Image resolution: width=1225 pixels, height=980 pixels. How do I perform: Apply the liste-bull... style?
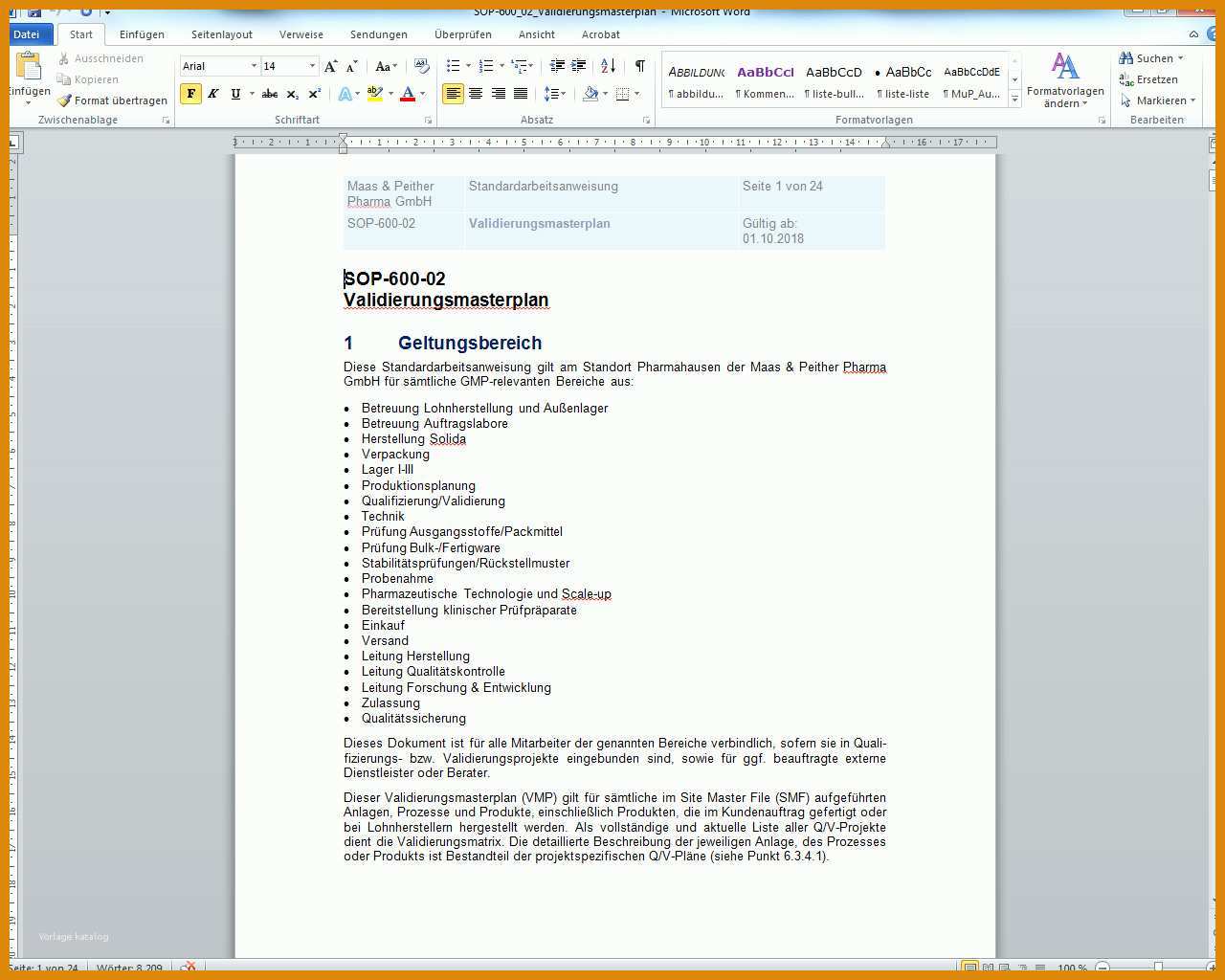[x=834, y=80]
